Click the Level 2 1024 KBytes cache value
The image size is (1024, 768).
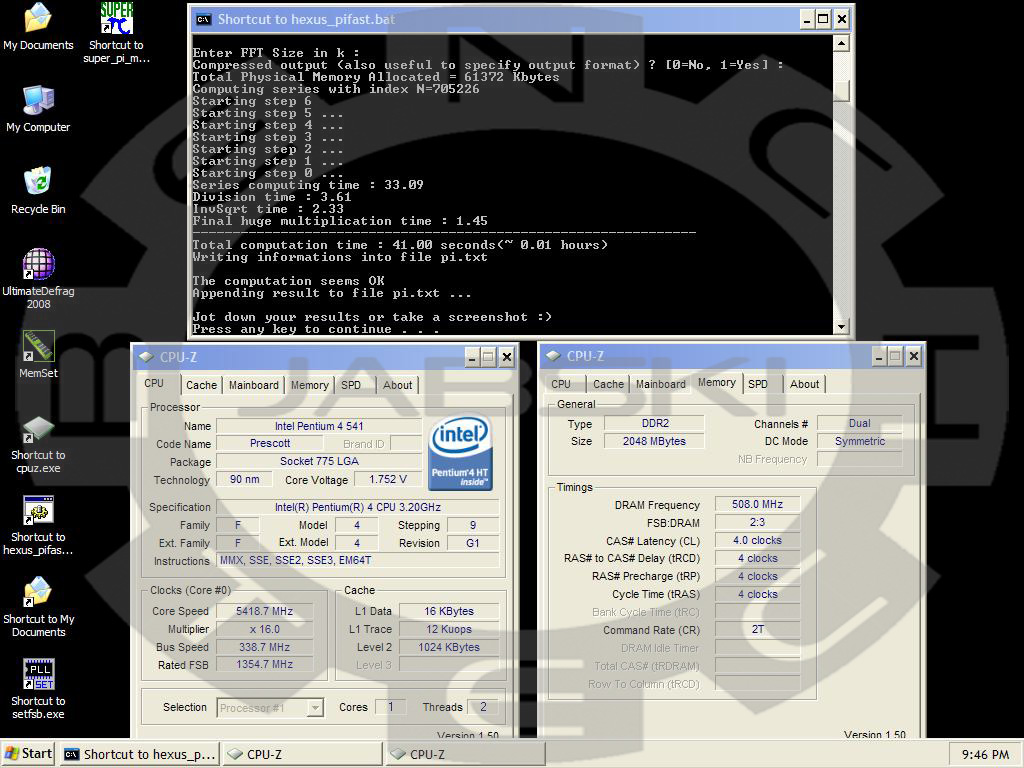click(x=449, y=647)
